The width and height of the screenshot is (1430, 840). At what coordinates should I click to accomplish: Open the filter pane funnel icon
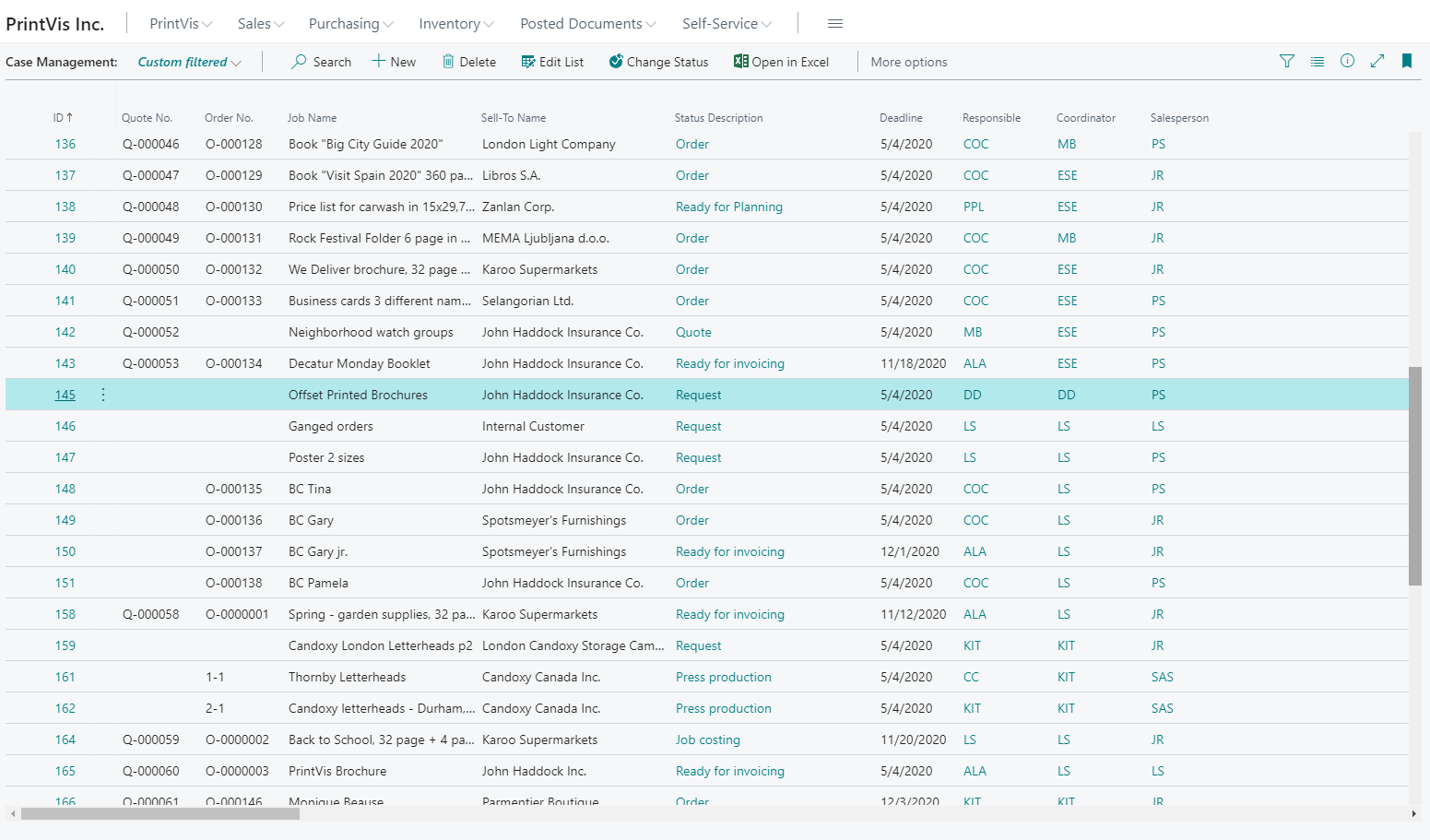[1287, 62]
